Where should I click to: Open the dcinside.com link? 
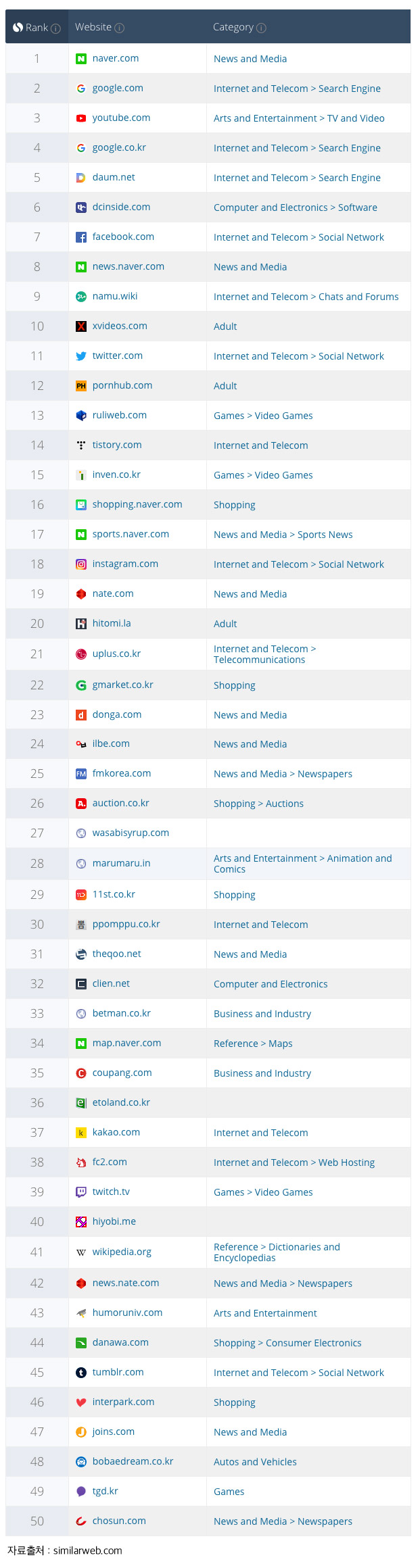[121, 207]
